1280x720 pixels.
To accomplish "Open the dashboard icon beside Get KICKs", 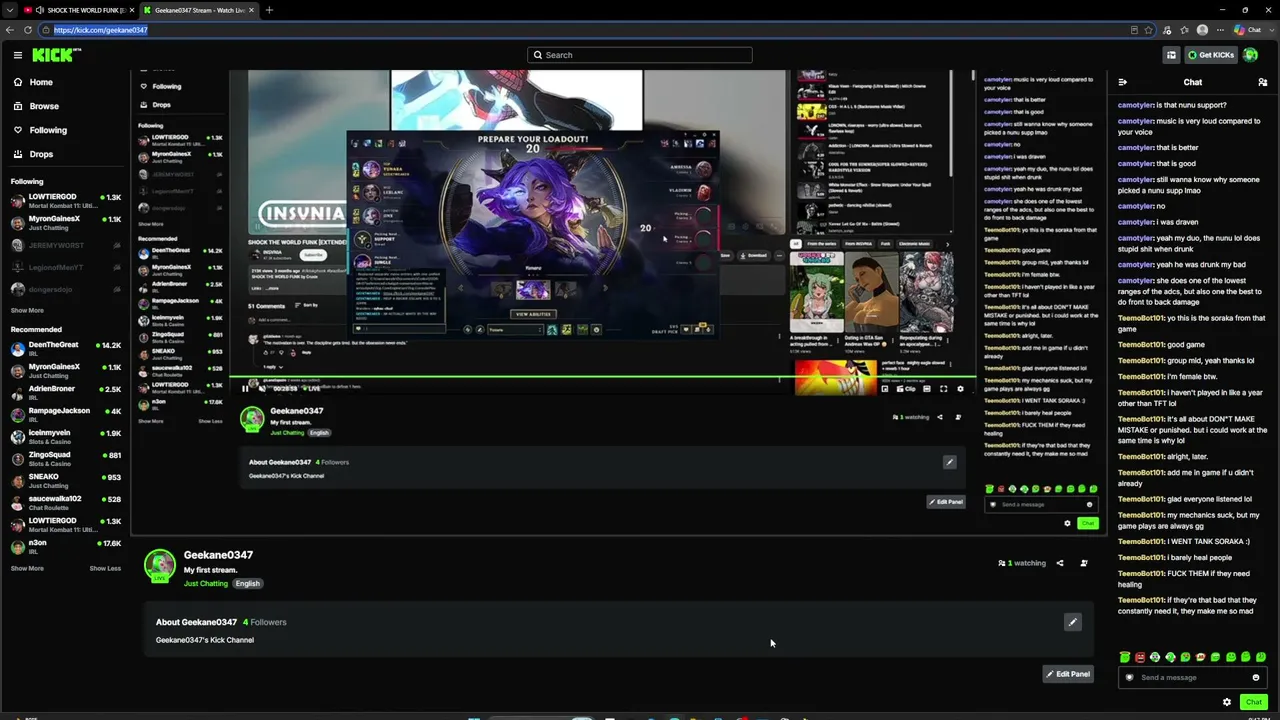I will click(1171, 55).
